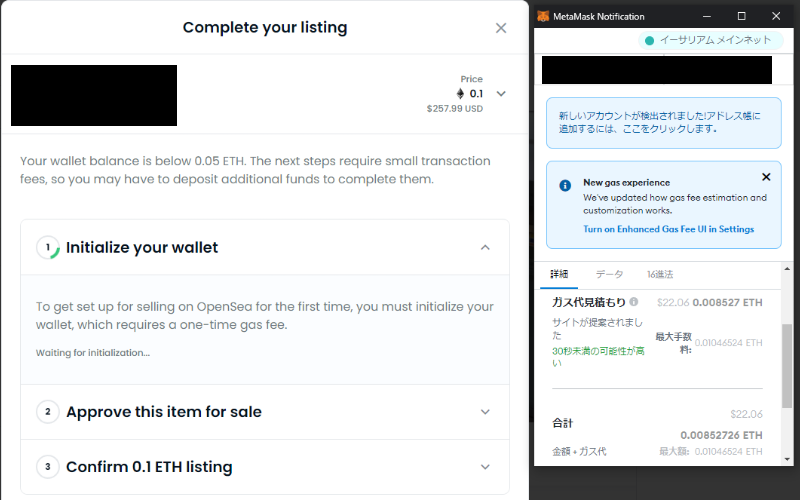
Task: Click the gas estimate info tooltip icon
Action: click(634, 302)
